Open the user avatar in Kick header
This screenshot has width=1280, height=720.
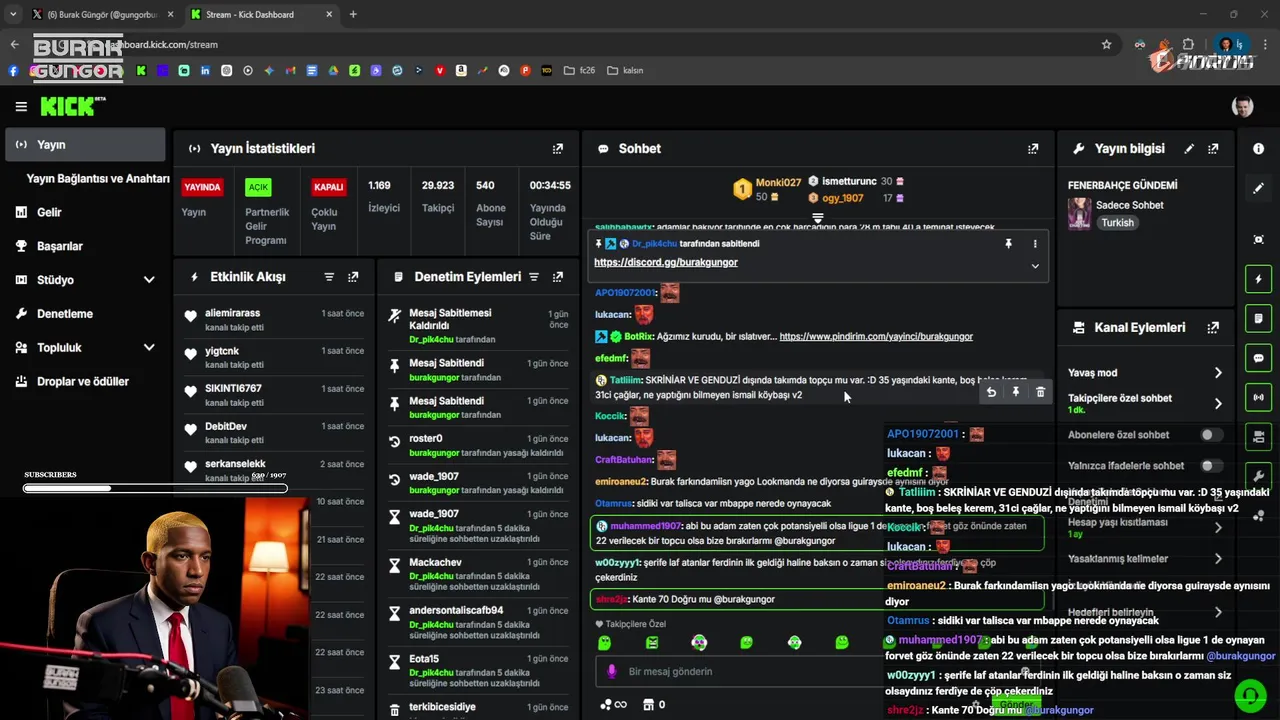[x=1242, y=106]
